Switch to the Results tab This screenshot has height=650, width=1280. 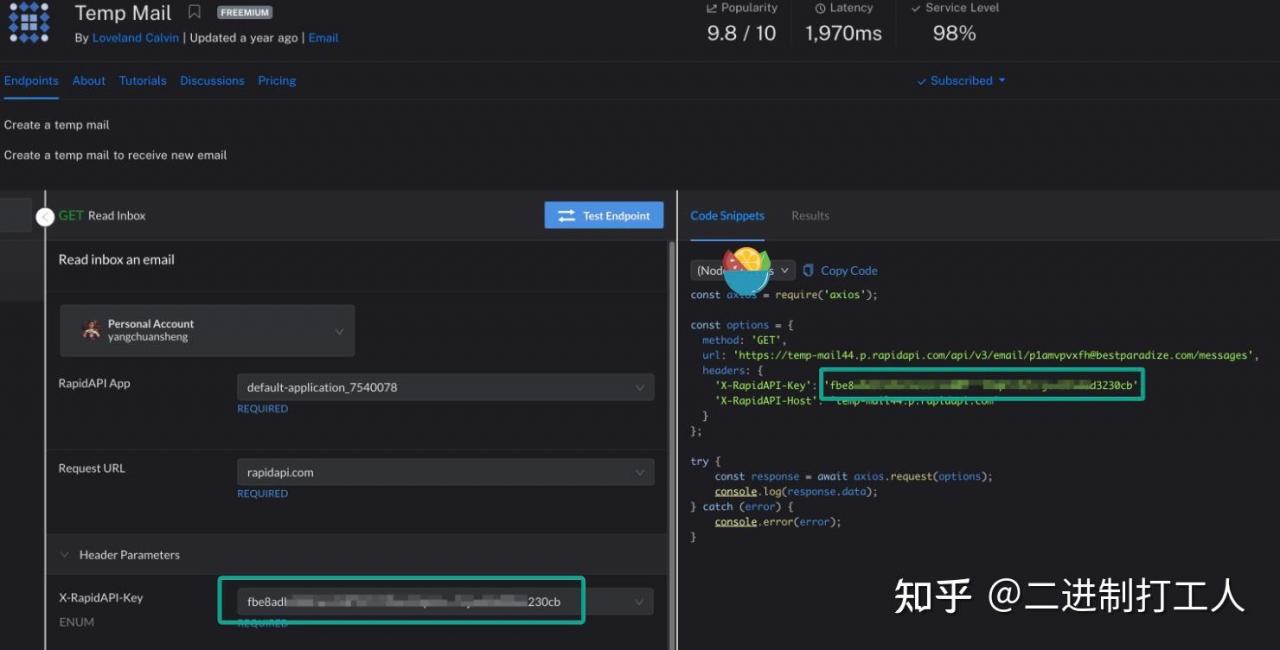[810, 216]
